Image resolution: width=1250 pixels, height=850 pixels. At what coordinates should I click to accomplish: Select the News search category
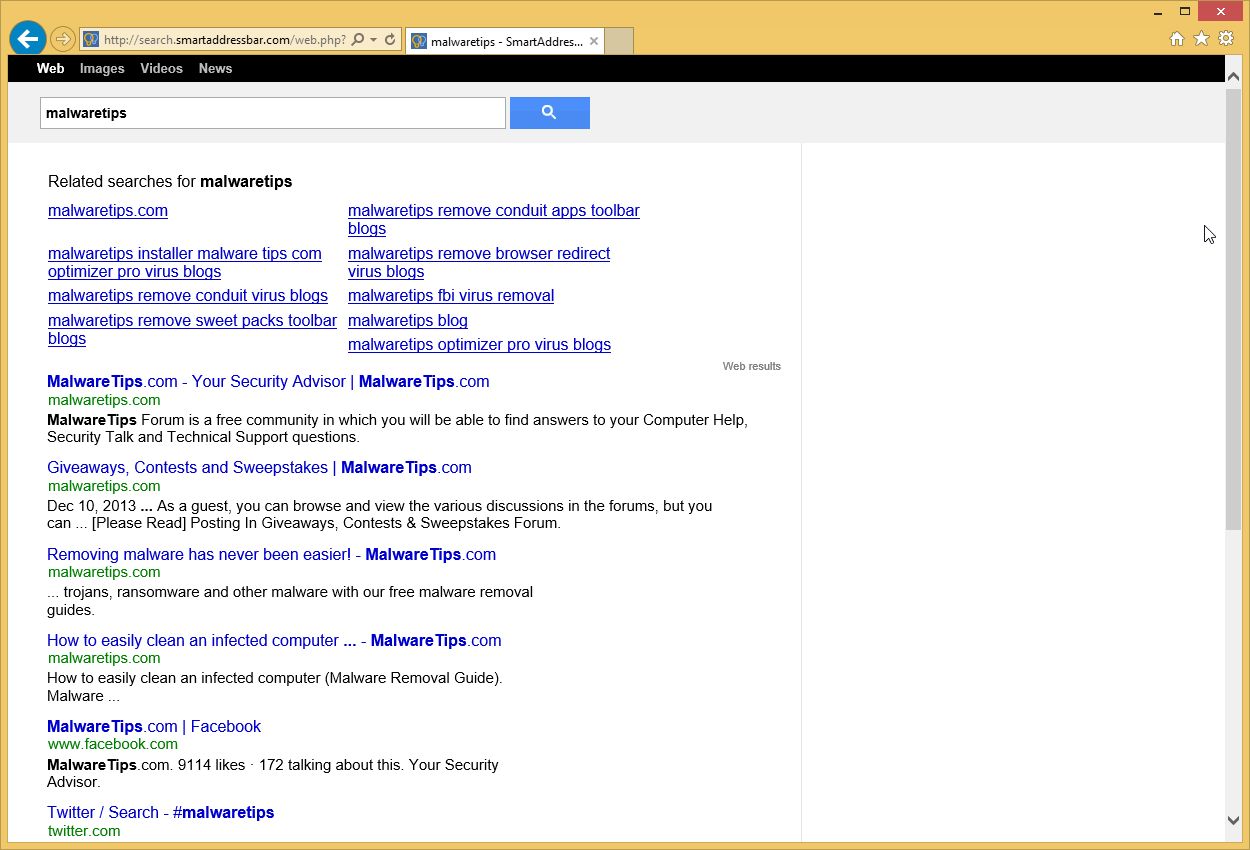tap(215, 68)
